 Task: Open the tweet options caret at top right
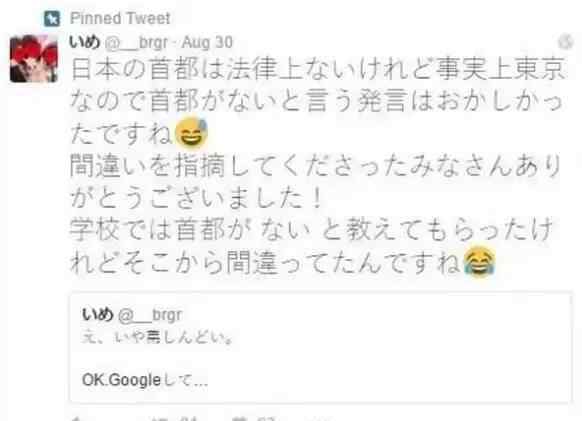pos(565,42)
